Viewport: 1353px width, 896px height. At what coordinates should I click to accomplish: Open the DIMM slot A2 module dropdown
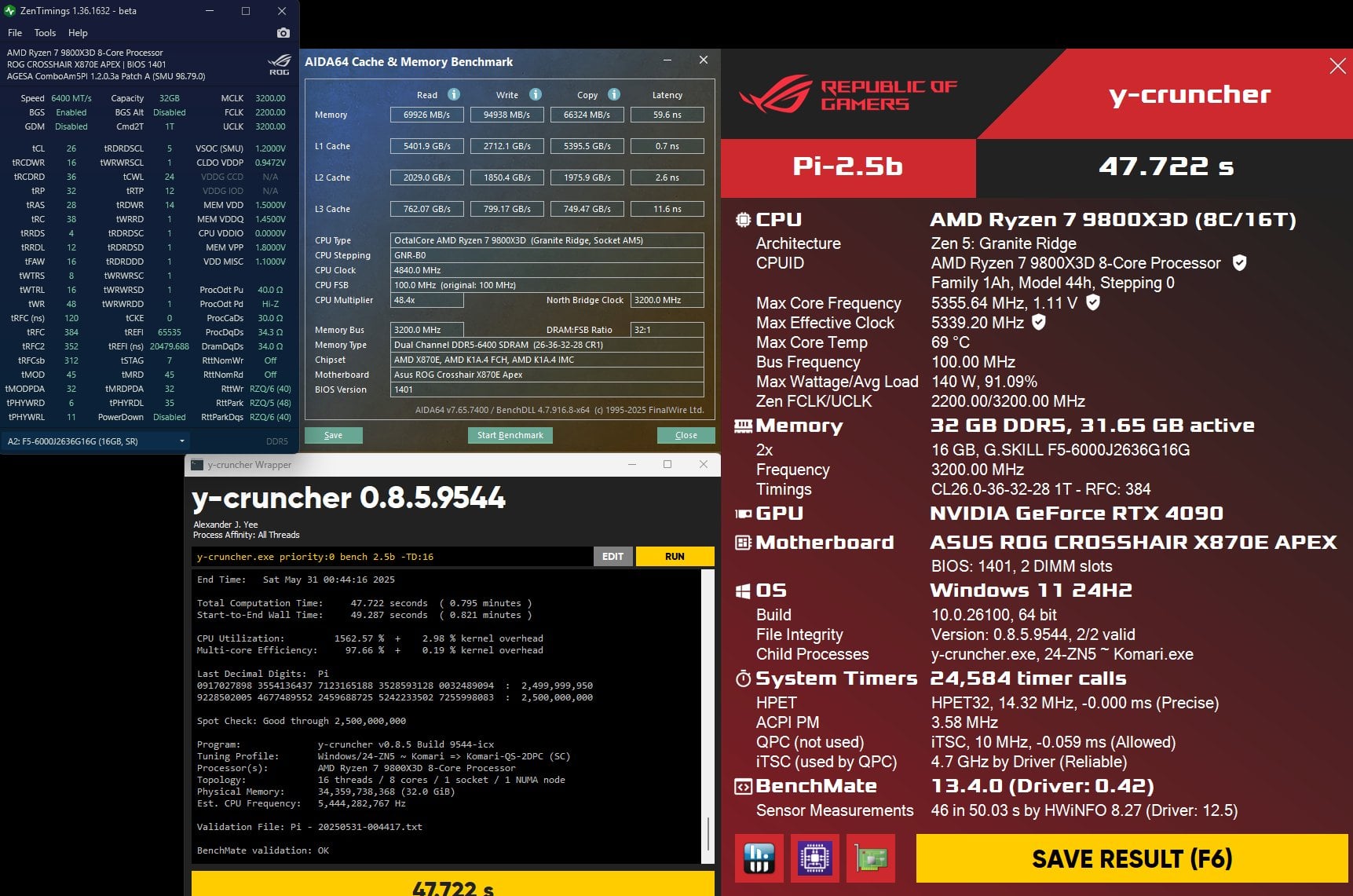(x=95, y=441)
